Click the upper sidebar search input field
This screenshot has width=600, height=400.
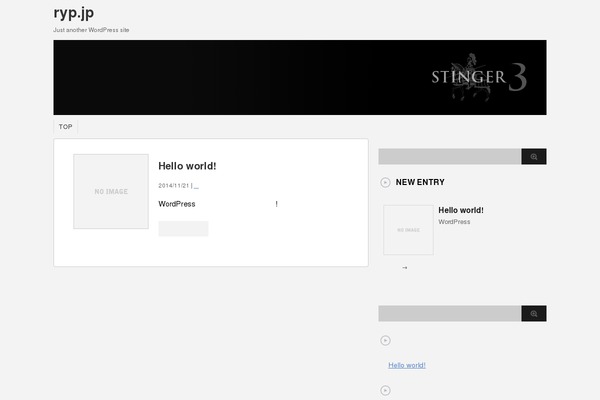[450, 157]
